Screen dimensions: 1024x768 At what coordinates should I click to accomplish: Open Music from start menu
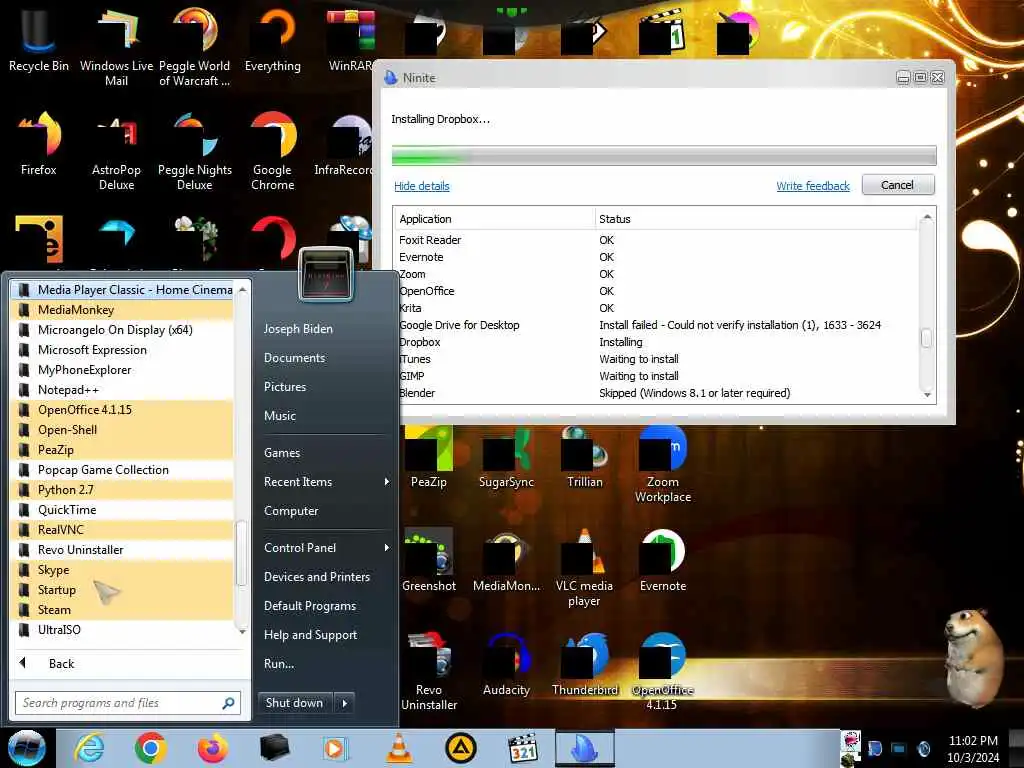(280, 416)
